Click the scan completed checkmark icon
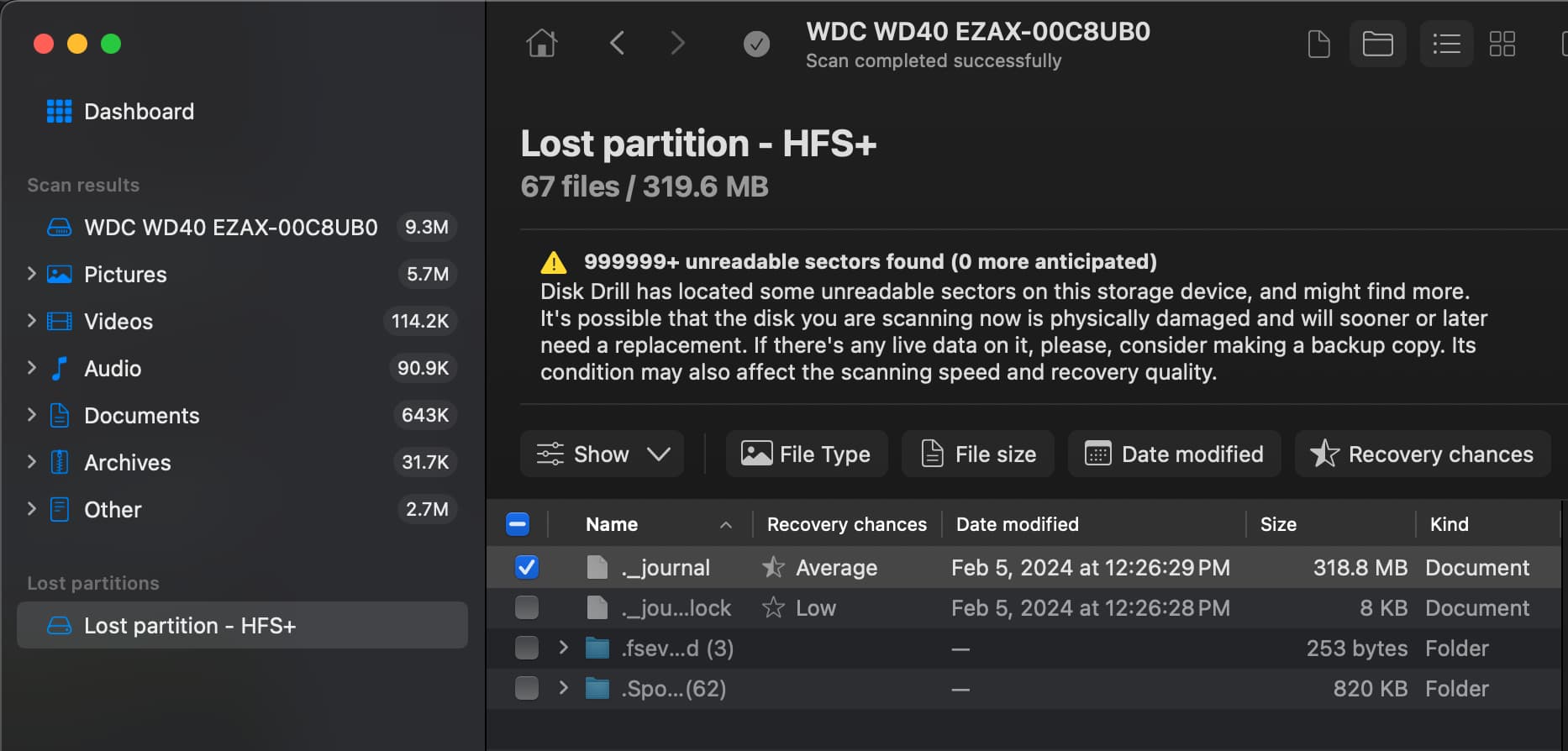This screenshot has width=1568, height=751. click(x=756, y=44)
